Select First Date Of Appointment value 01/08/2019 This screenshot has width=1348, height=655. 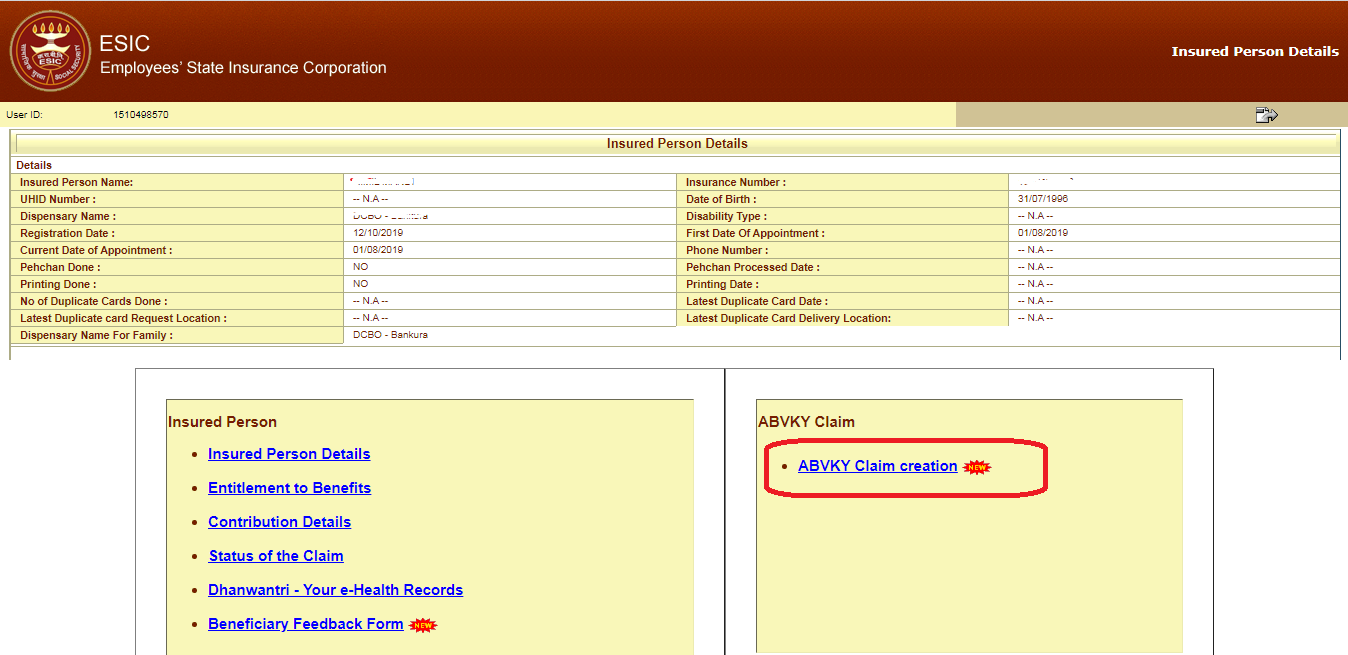pyautogui.click(x=1043, y=233)
